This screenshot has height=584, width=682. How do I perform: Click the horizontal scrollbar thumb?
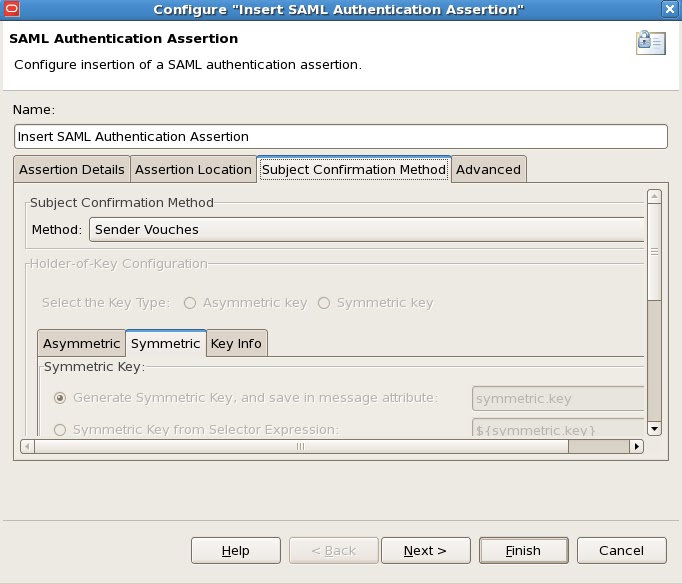(301, 447)
